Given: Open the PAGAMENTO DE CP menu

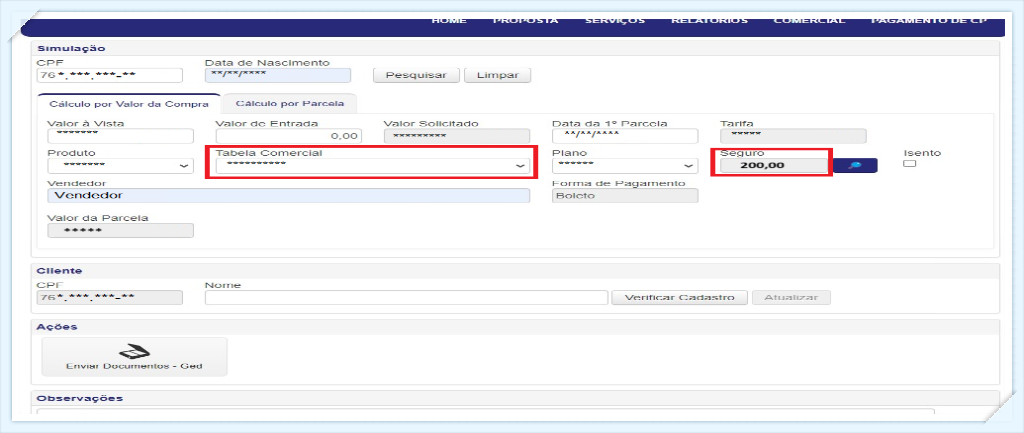Looking at the screenshot, I should tap(929, 20).
